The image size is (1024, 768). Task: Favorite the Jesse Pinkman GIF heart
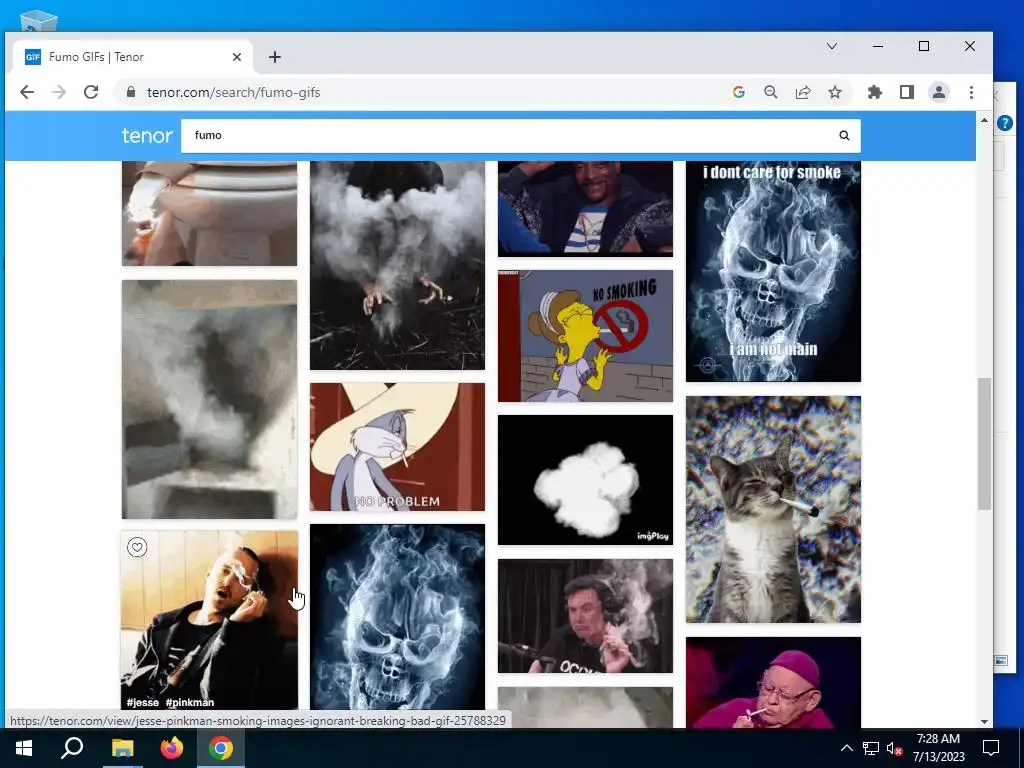(x=136, y=547)
